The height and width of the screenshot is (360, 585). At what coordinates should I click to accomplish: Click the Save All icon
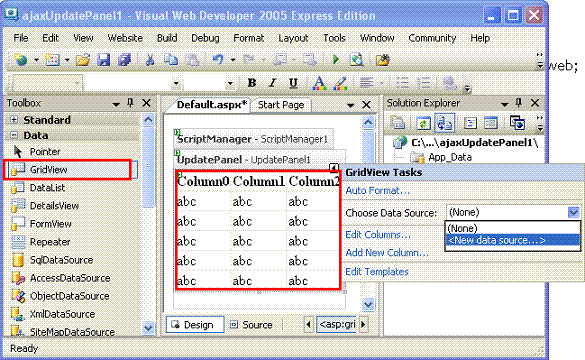click(x=124, y=60)
